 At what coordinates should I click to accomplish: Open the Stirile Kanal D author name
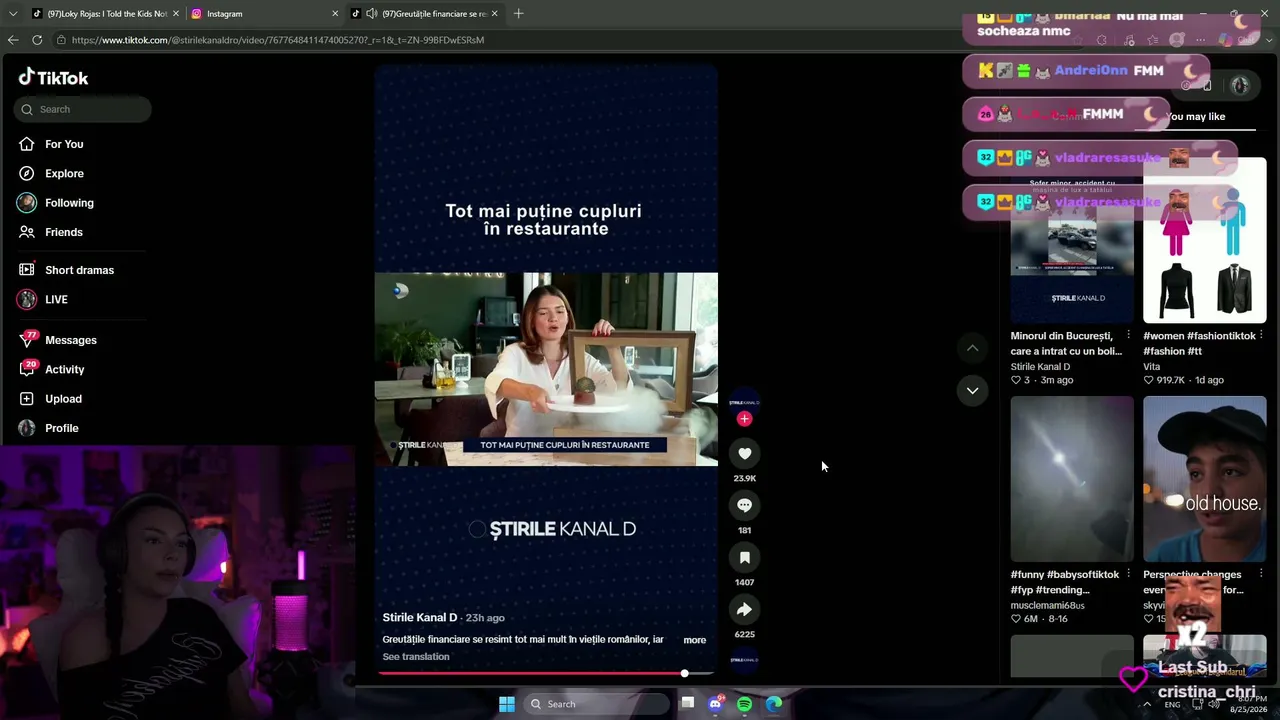[x=420, y=618]
